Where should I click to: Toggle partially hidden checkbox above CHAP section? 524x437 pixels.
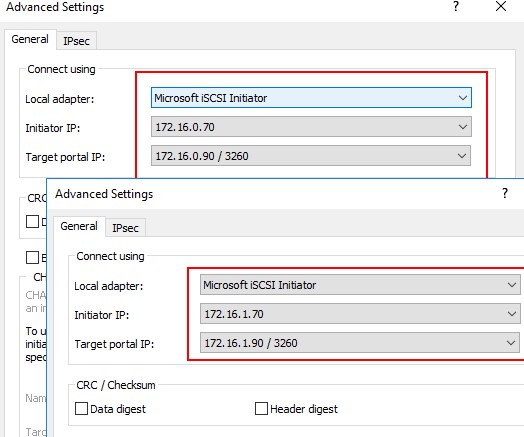click(x=32, y=258)
